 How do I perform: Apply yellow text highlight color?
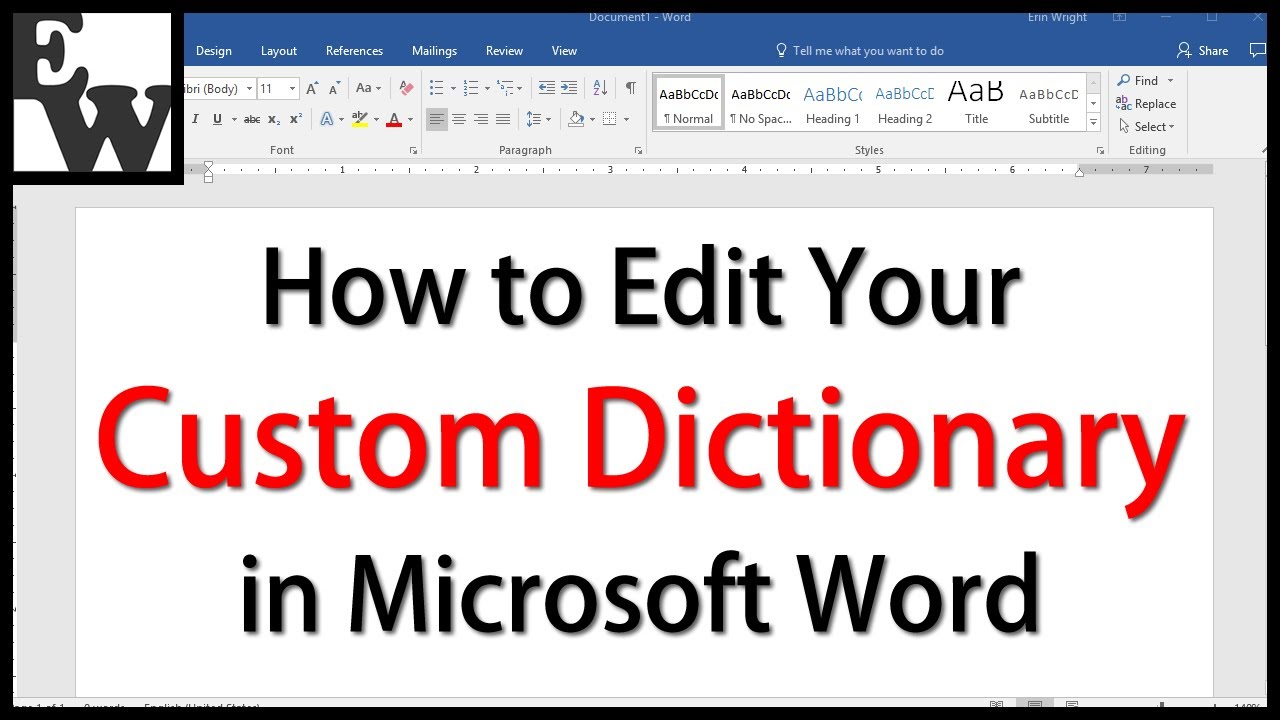coord(360,119)
